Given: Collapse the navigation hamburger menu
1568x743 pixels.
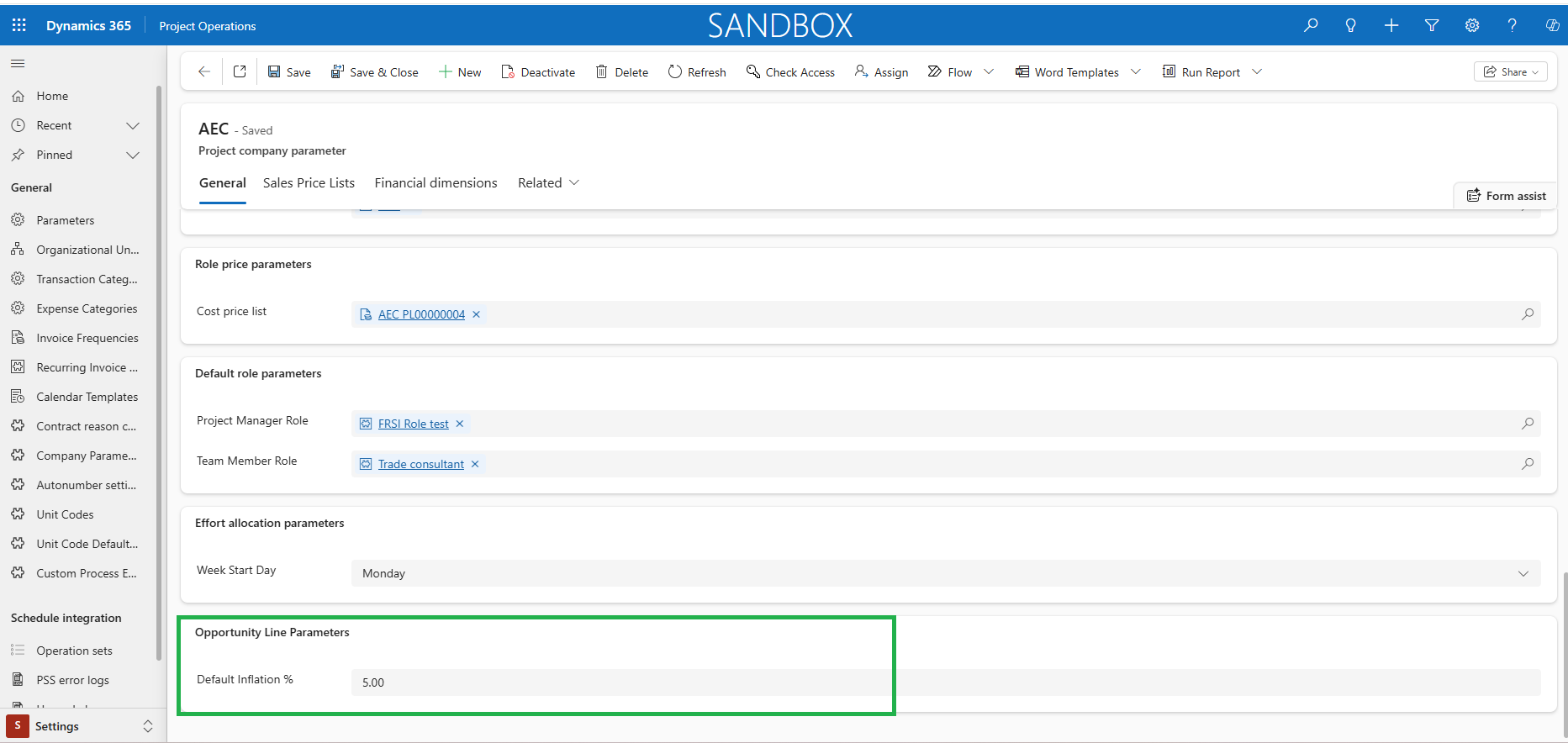Looking at the screenshot, I should pyautogui.click(x=18, y=63).
